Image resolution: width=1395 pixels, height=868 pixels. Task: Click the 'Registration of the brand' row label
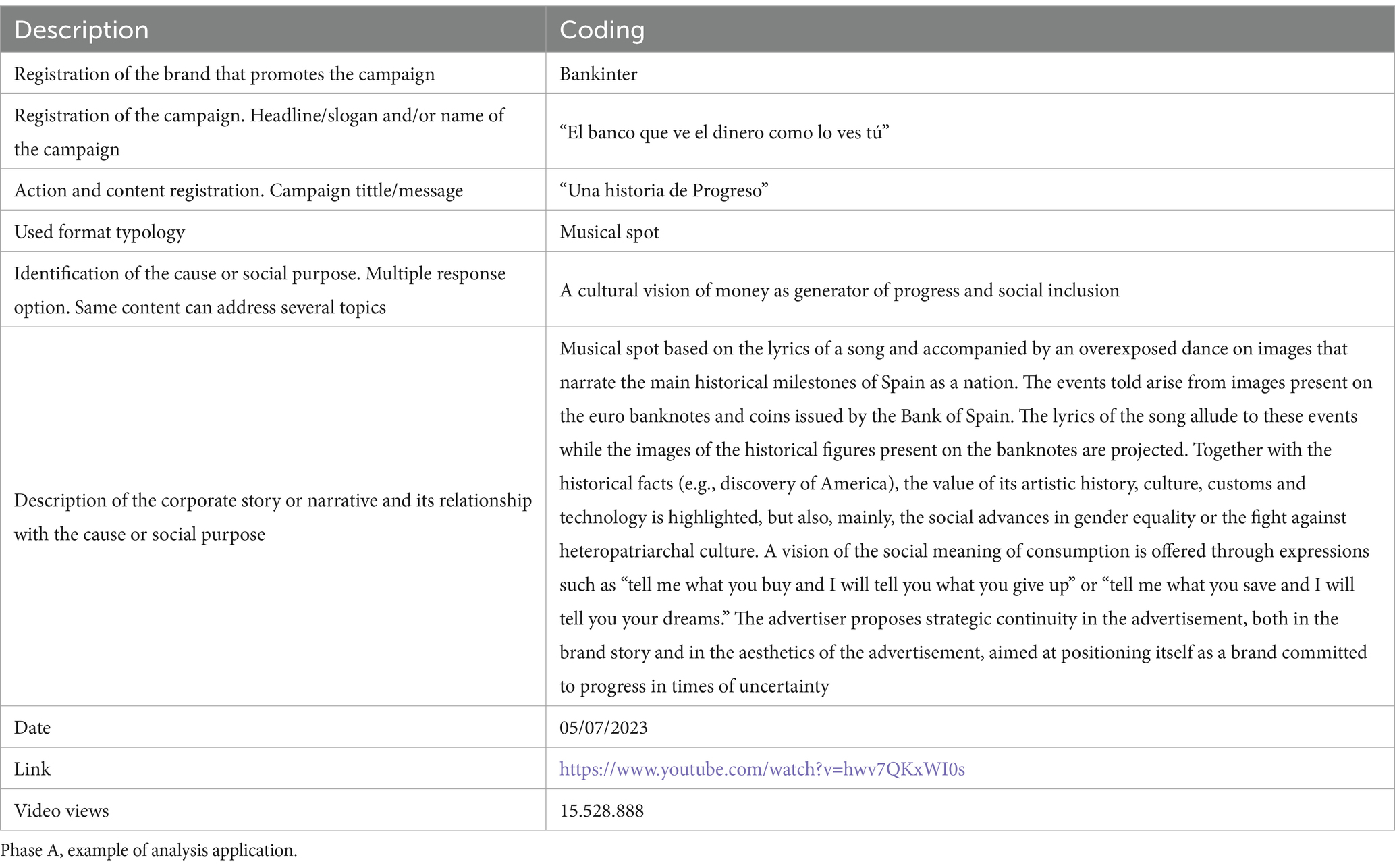tap(224, 74)
